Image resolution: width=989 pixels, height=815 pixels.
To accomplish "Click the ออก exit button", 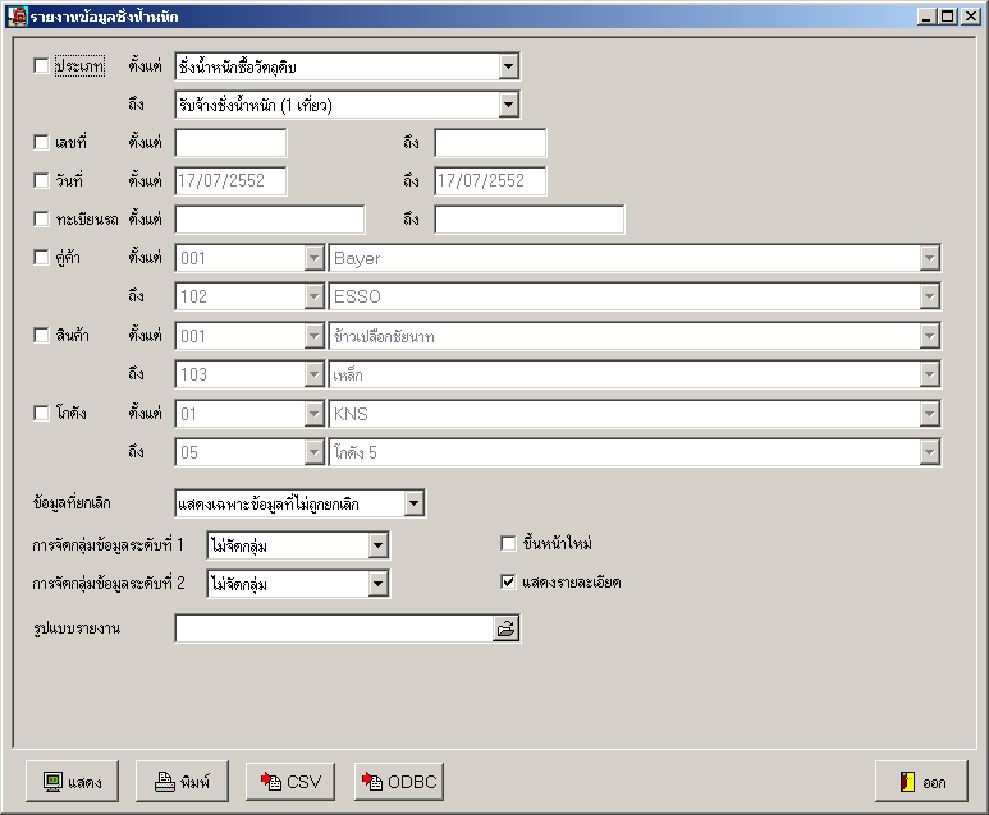I will click(x=922, y=782).
